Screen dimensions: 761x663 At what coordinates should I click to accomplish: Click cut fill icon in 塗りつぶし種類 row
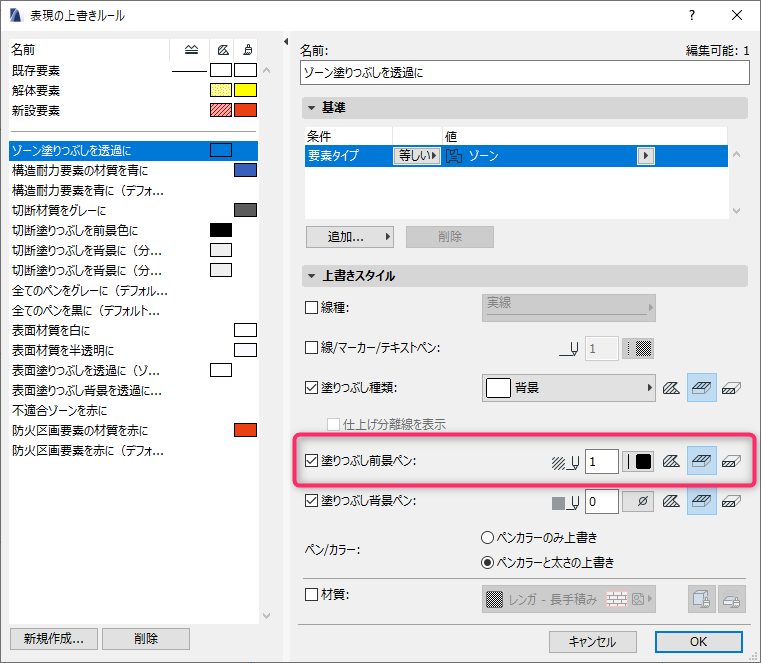pos(701,388)
